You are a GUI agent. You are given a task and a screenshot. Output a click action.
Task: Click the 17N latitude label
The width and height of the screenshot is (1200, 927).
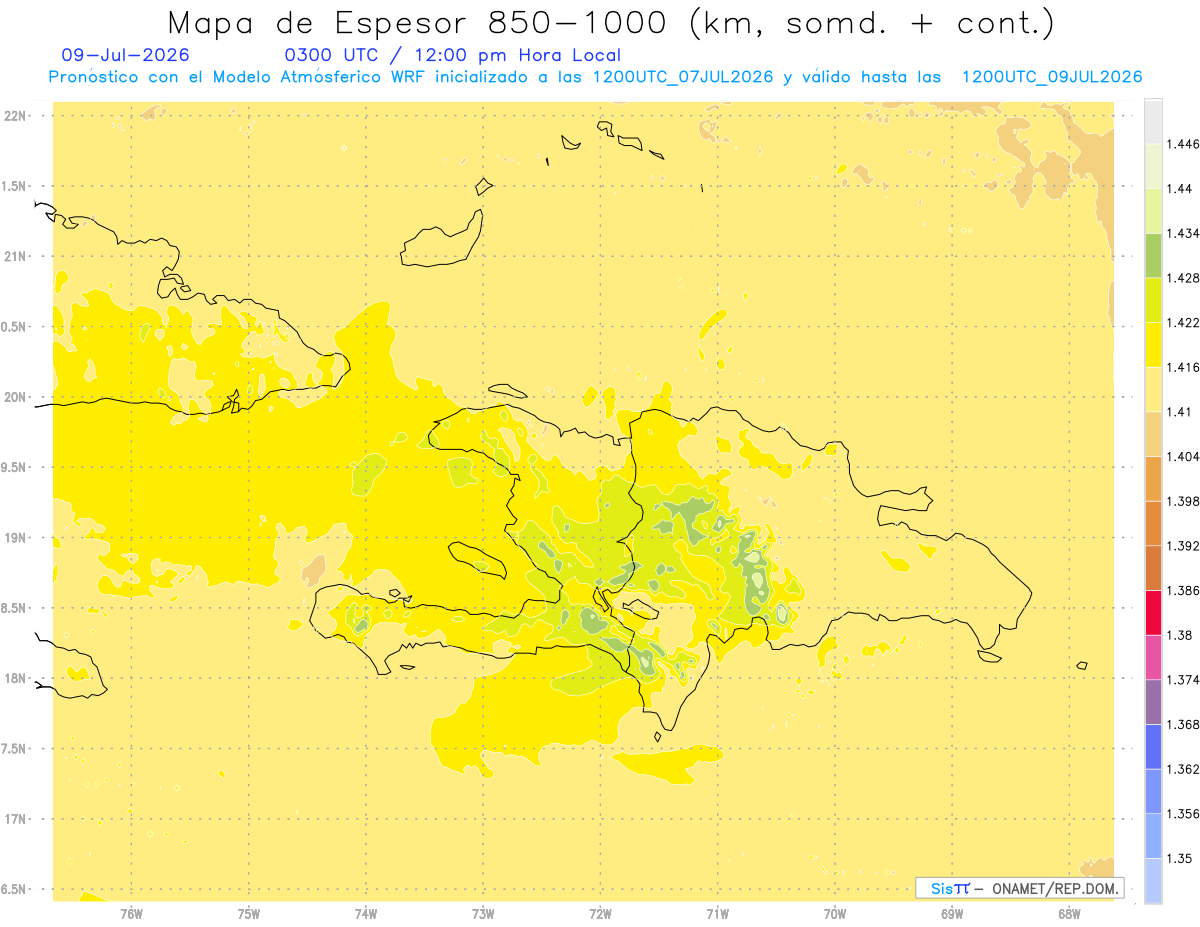pyautogui.click(x=17, y=819)
